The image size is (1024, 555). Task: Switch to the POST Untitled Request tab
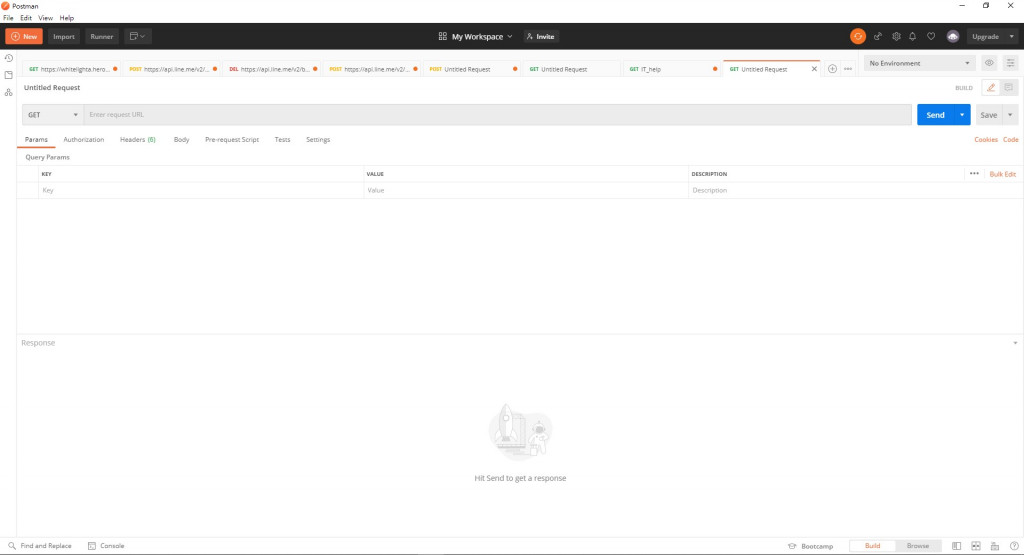[472, 69]
